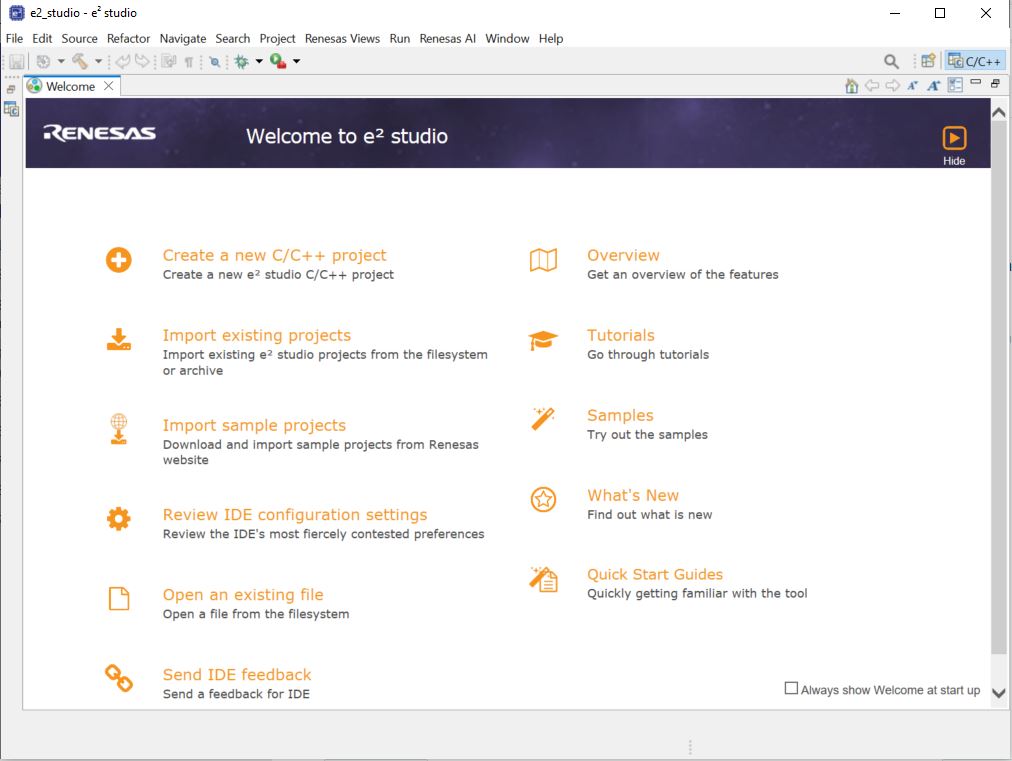Click the Welcome page scrollbar down arrow

(x=998, y=693)
